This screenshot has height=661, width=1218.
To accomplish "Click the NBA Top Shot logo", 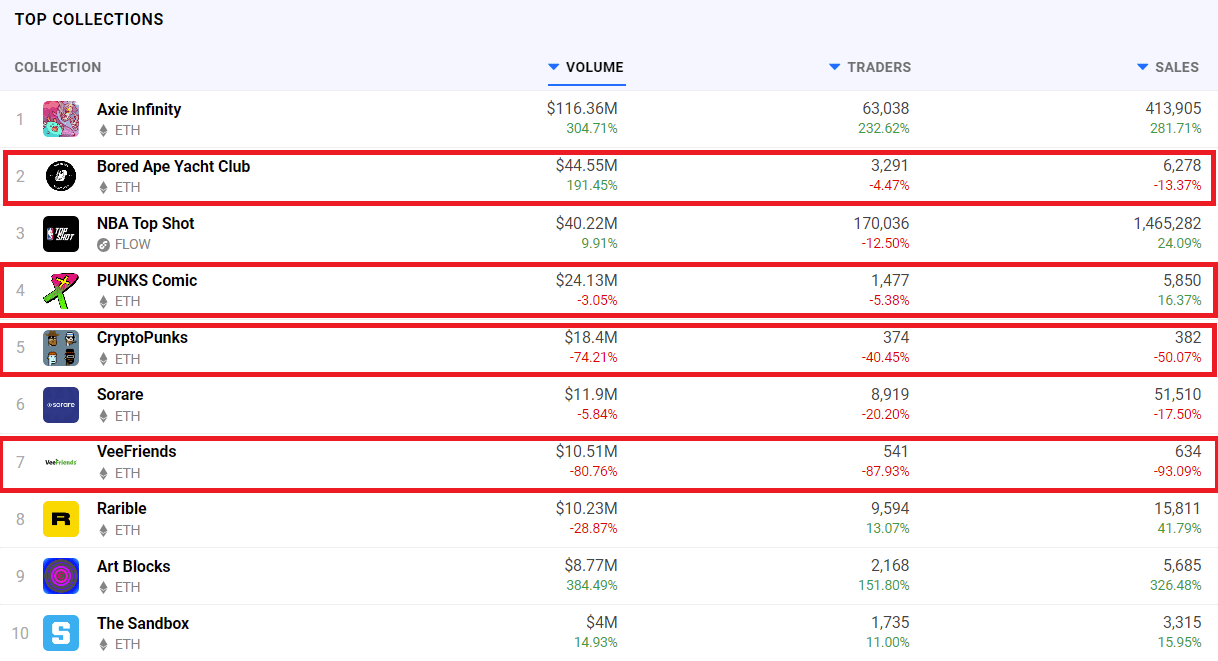I will [x=61, y=233].
